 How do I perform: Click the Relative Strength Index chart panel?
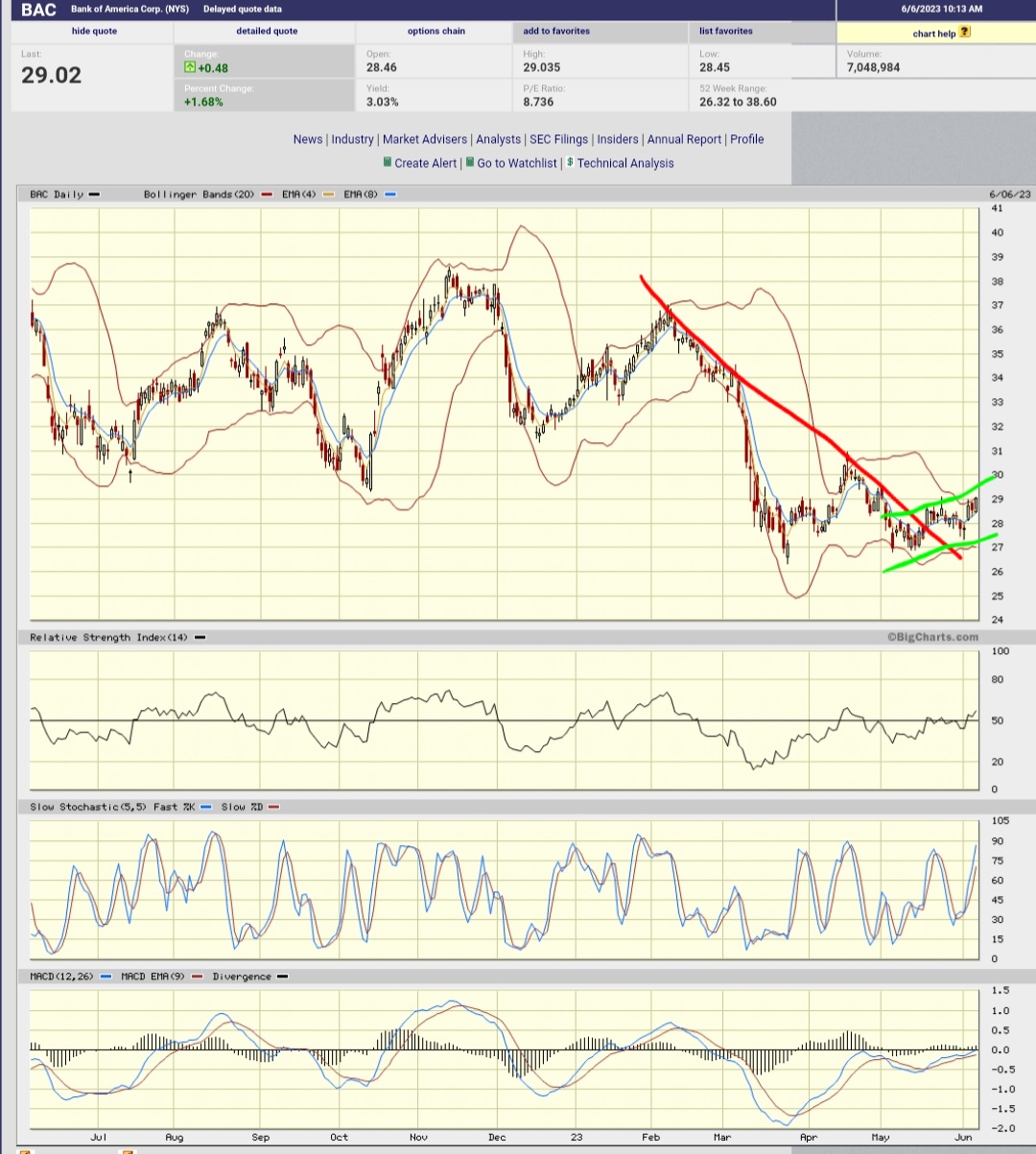[505, 719]
